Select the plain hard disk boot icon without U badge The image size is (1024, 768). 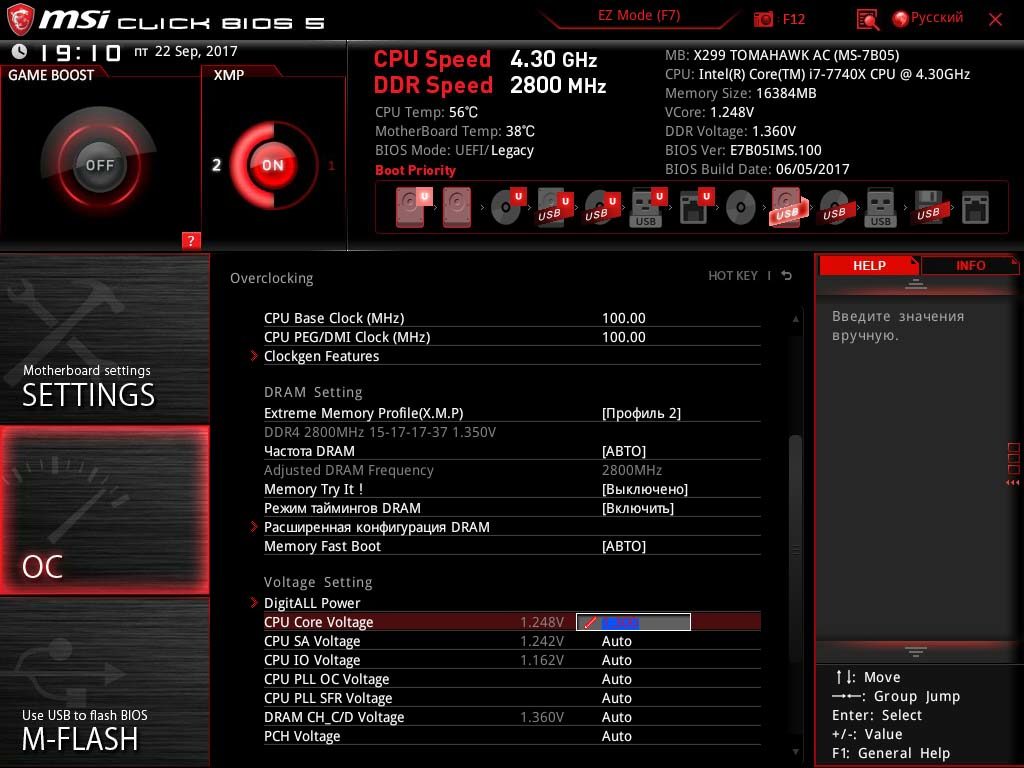click(x=457, y=208)
